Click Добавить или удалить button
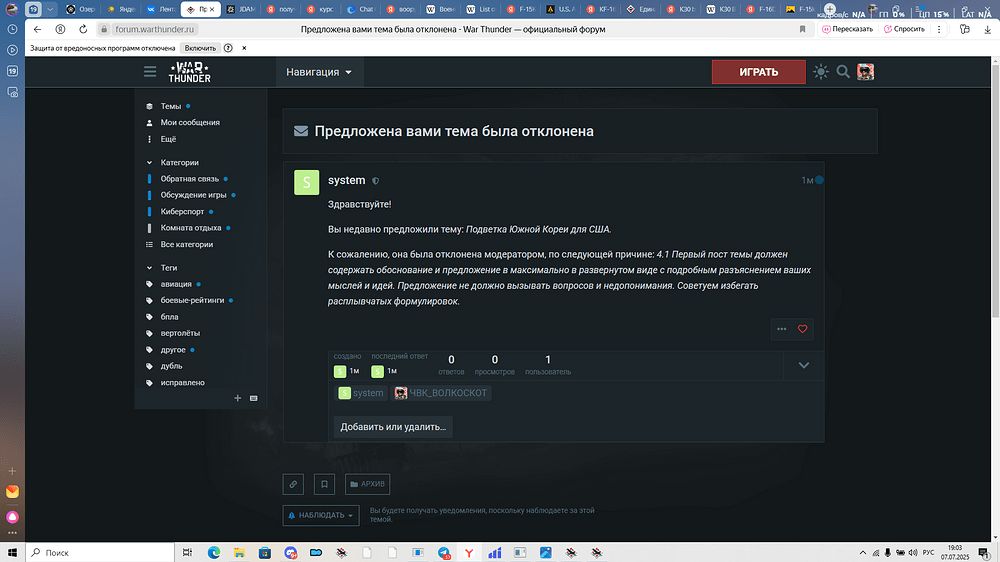This screenshot has width=1000, height=562. [x=393, y=427]
